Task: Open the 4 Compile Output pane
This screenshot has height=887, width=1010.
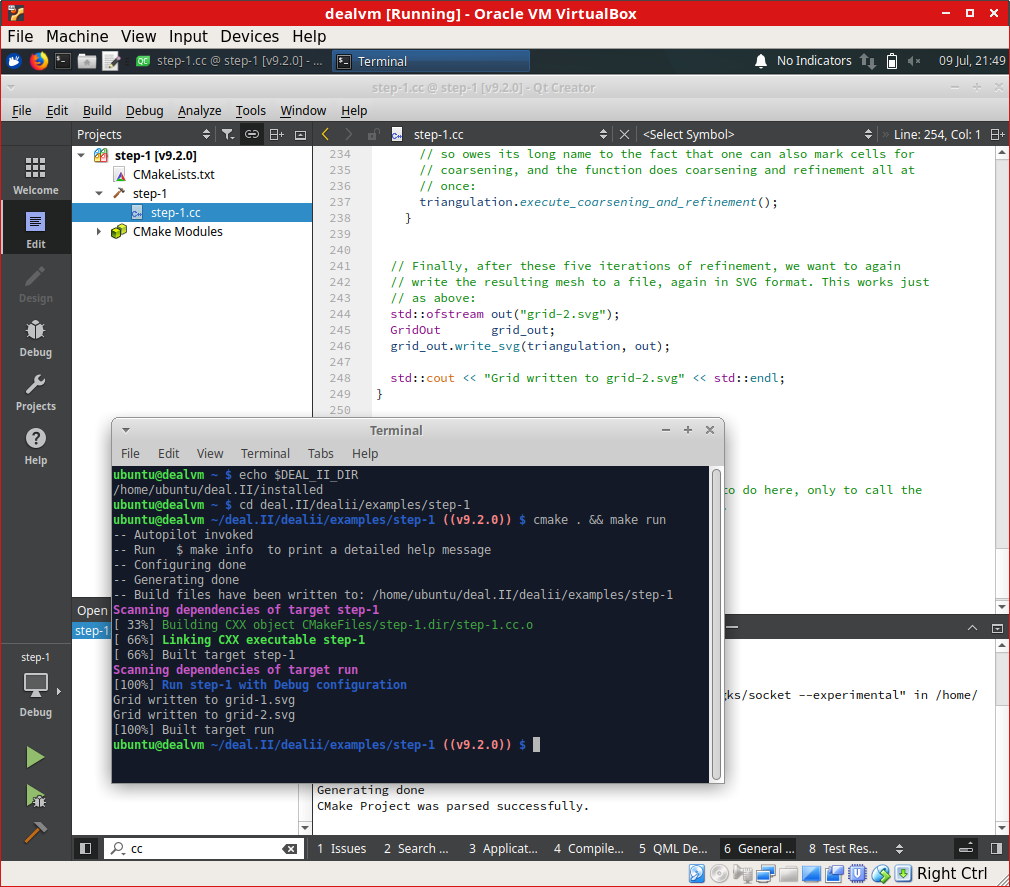Action: click(589, 848)
